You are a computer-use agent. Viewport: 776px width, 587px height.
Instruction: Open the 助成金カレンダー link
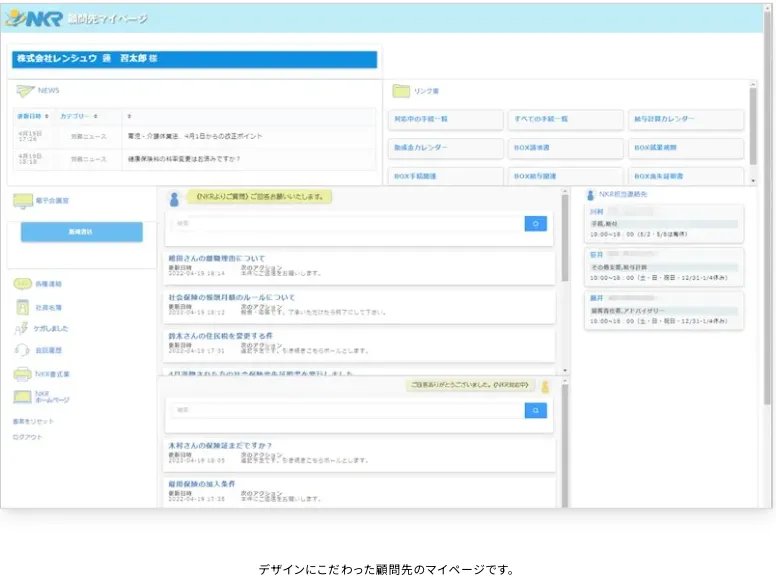[445, 148]
